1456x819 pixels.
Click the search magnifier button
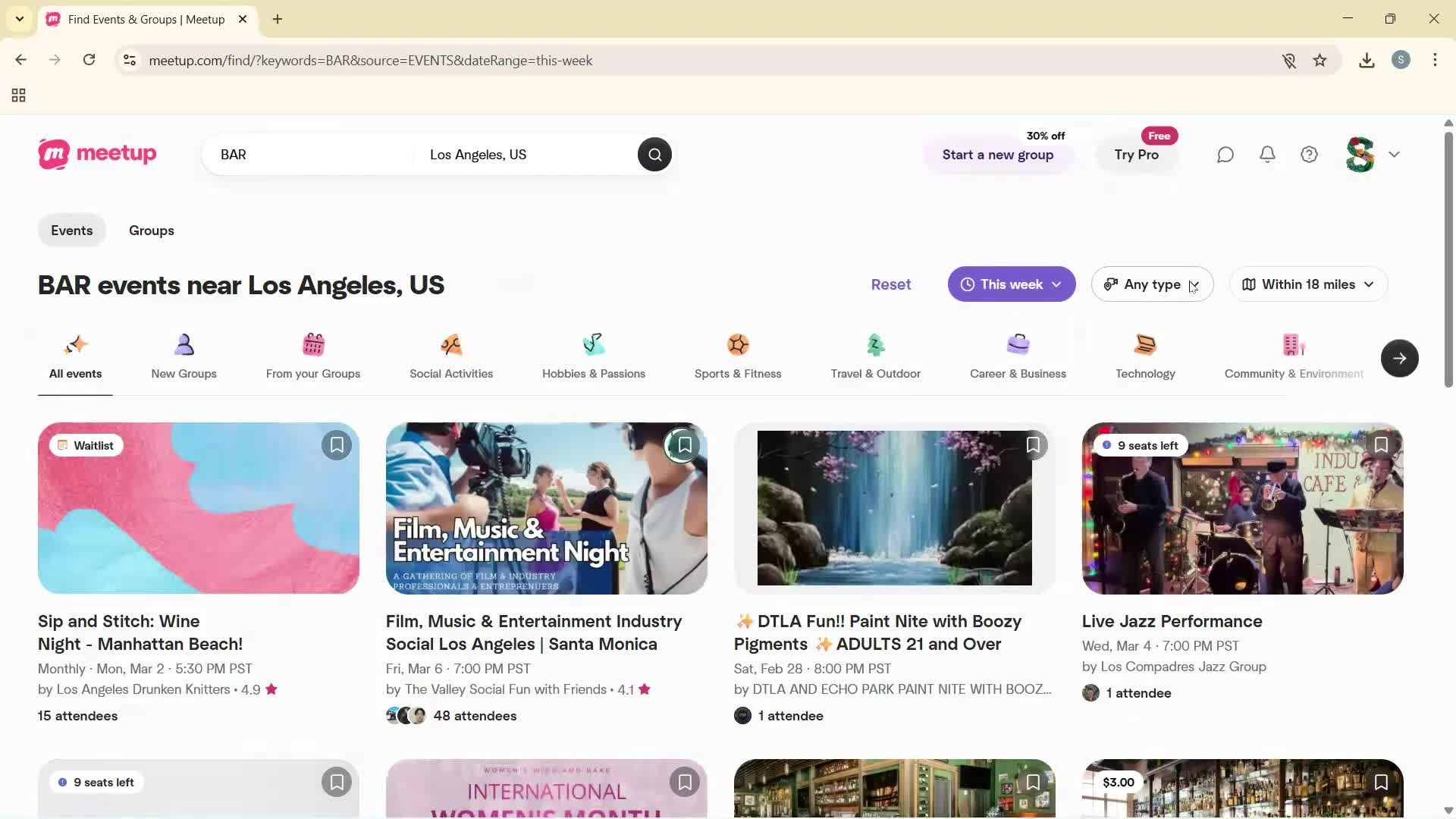(654, 154)
